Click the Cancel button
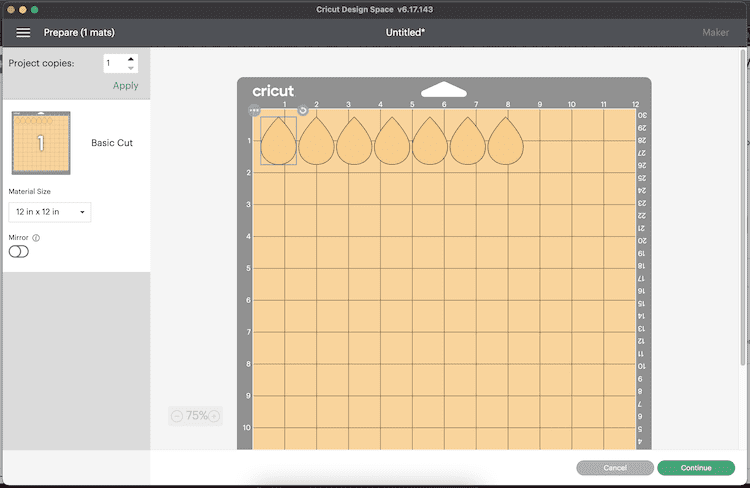This screenshot has width=750, height=488. click(615, 468)
